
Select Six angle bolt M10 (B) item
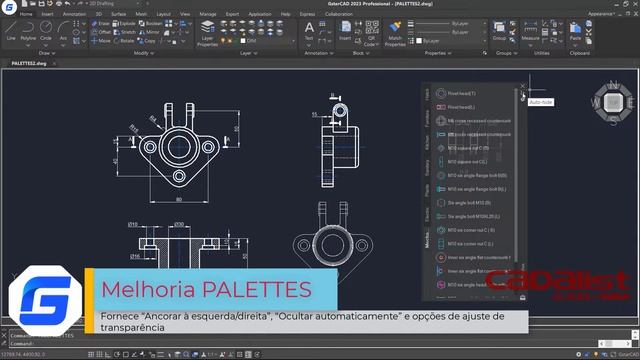[463, 203]
